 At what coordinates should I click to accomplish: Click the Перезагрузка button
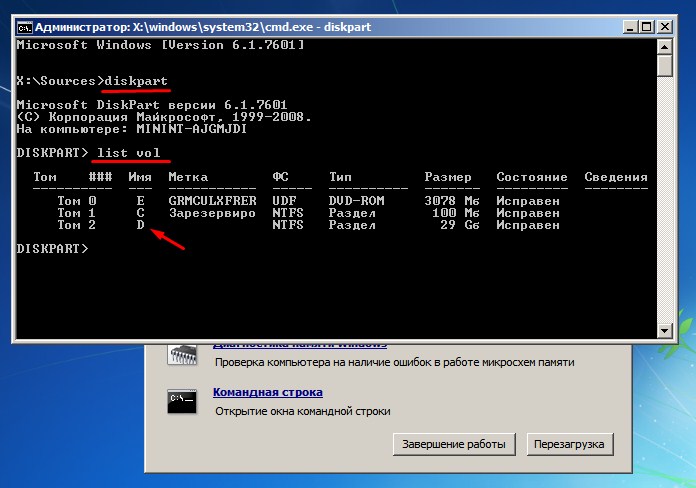tap(569, 444)
